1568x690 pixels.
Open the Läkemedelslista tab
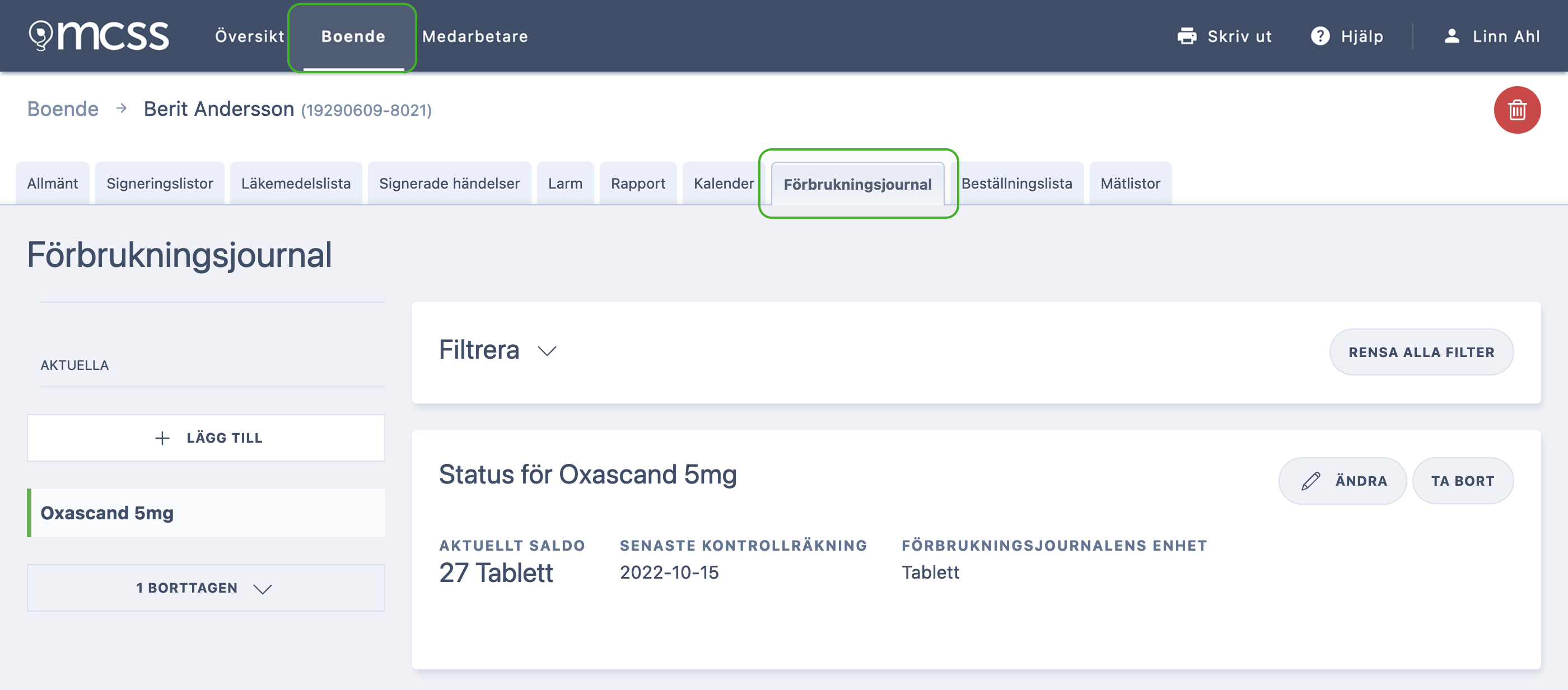tap(296, 183)
